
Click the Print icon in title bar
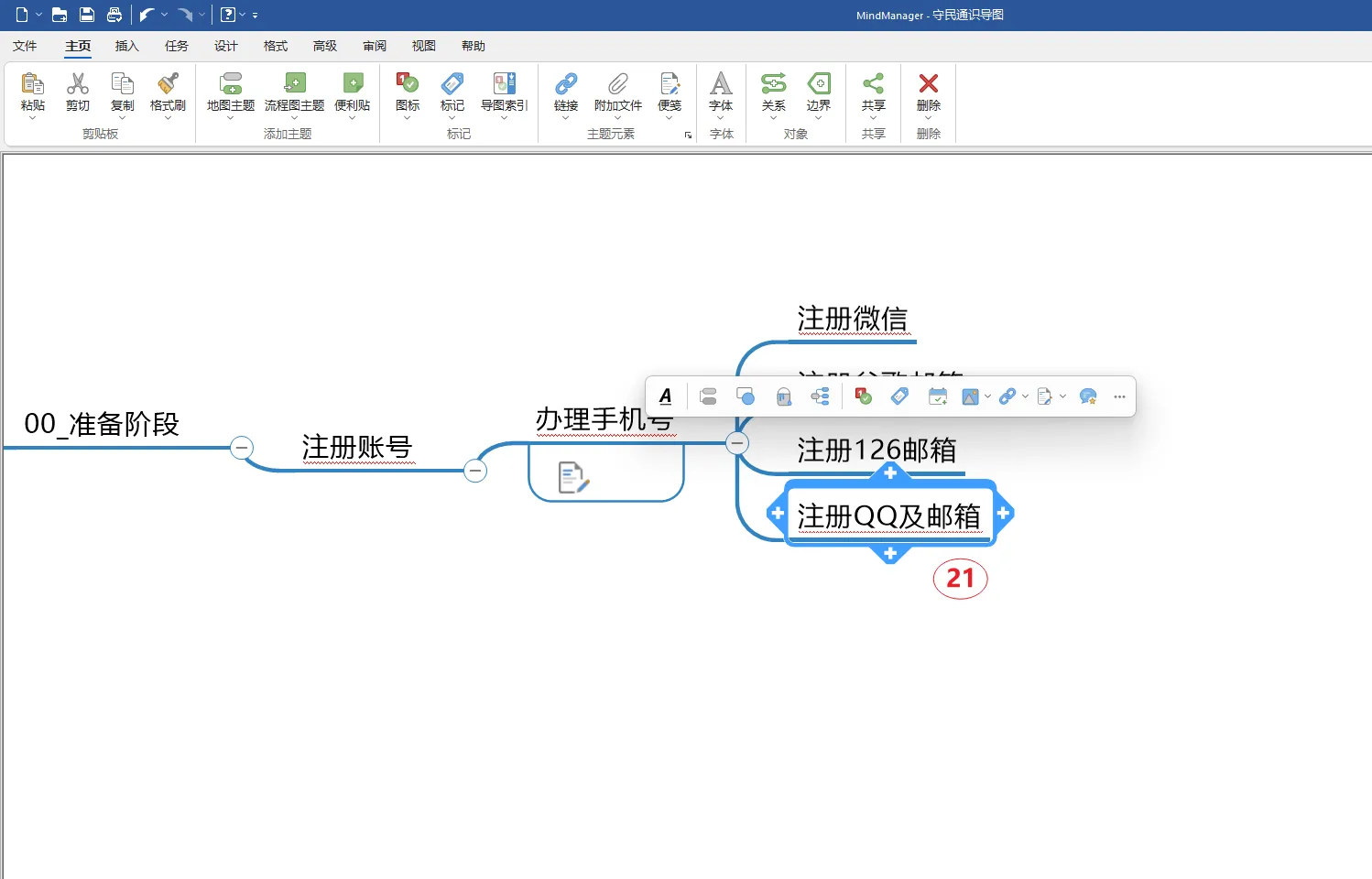coord(114,15)
